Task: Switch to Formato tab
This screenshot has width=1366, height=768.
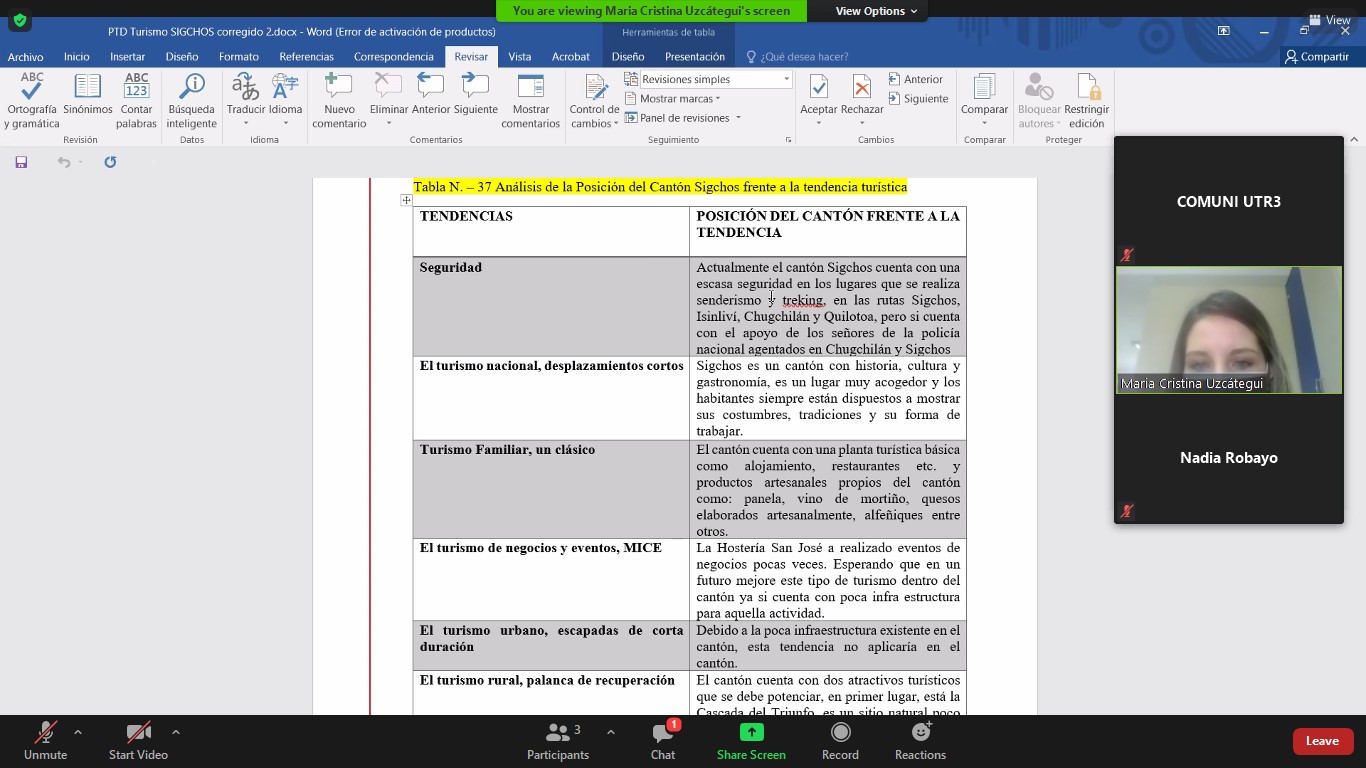Action: pyautogui.click(x=239, y=57)
